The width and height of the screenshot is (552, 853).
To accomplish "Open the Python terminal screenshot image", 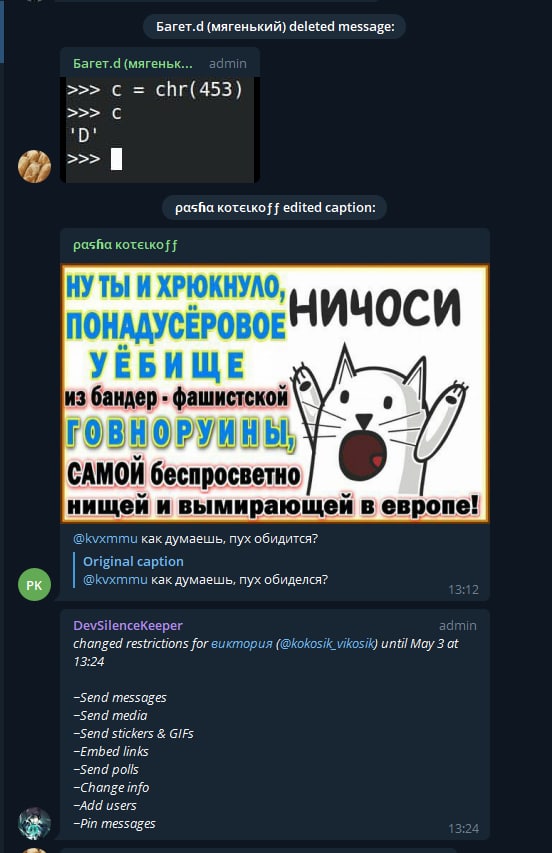I will pyautogui.click(x=160, y=129).
